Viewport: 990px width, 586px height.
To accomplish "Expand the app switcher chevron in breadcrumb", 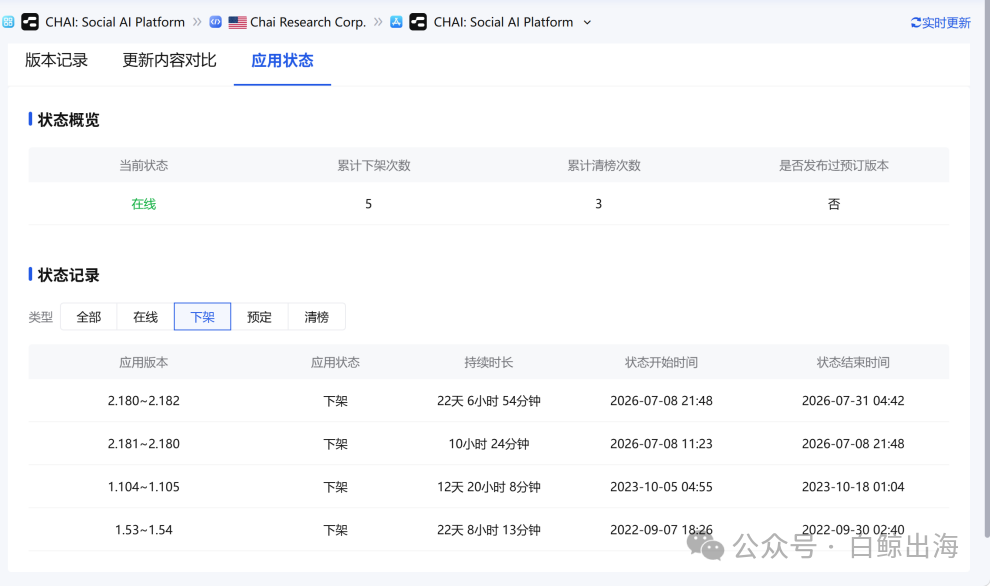I will click(x=587, y=22).
